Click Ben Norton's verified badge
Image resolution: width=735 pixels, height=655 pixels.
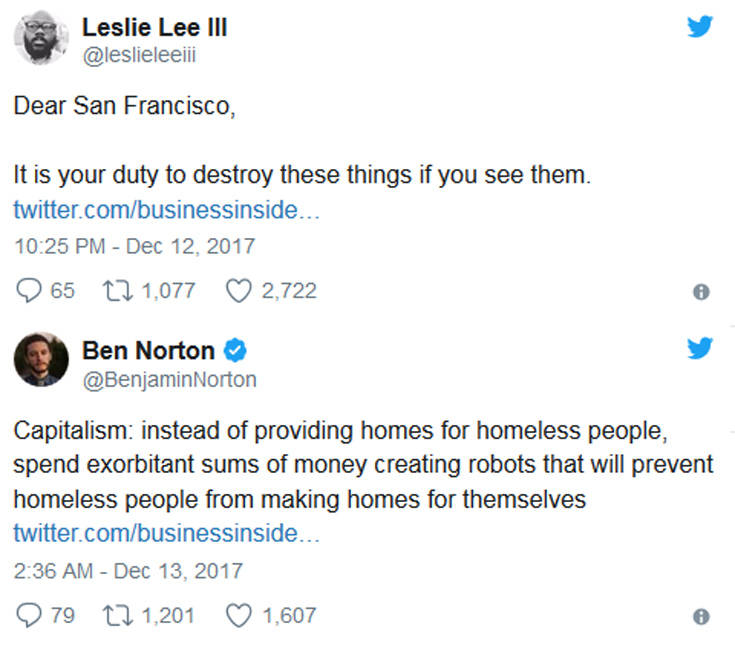(x=236, y=351)
